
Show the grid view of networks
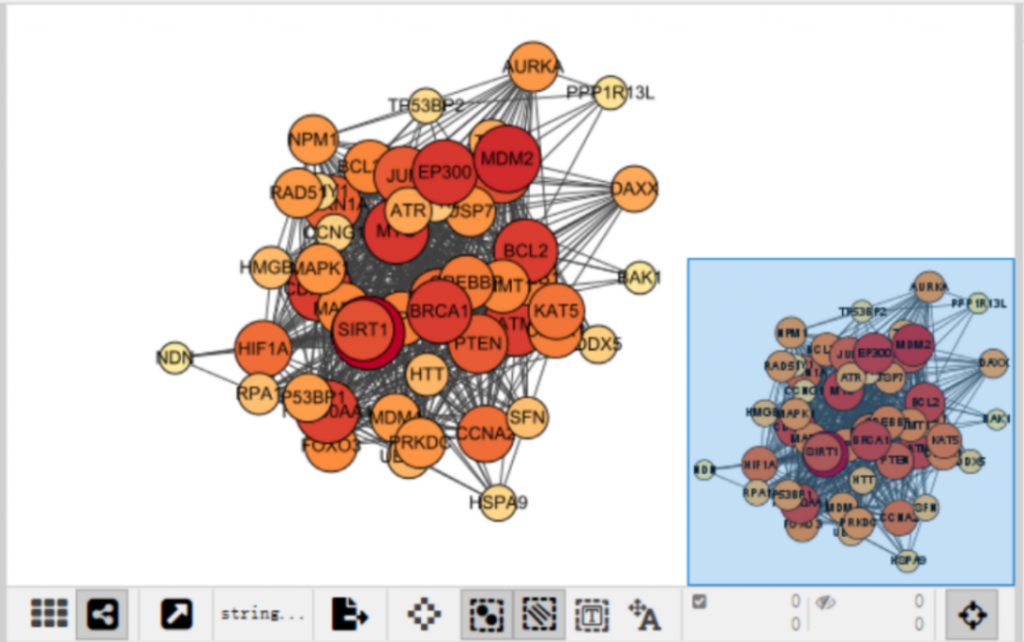[49, 613]
